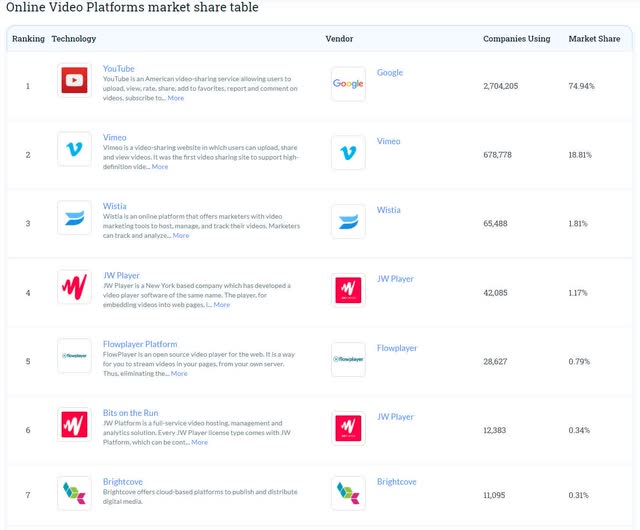This screenshot has height=530, width=640.
Task: Click the Flowplayer Platform technology logo
Action: click(x=74, y=356)
